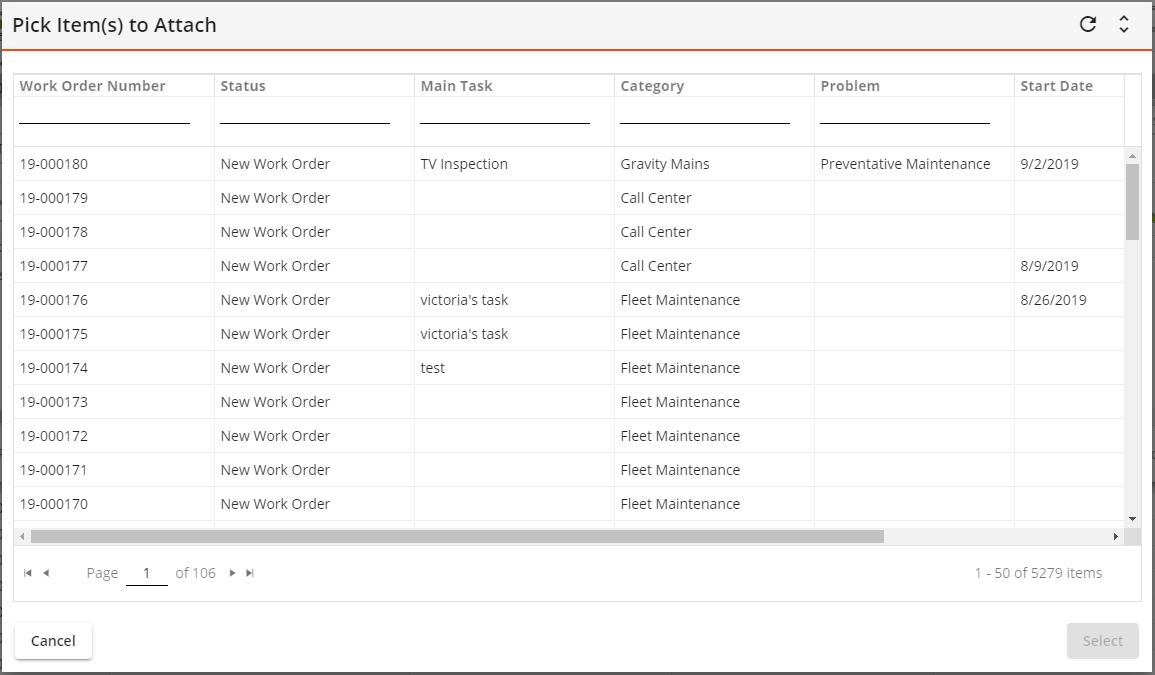The width and height of the screenshot is (1155, 675).
Task: Go to next page of results
Action: coord(232,573)
